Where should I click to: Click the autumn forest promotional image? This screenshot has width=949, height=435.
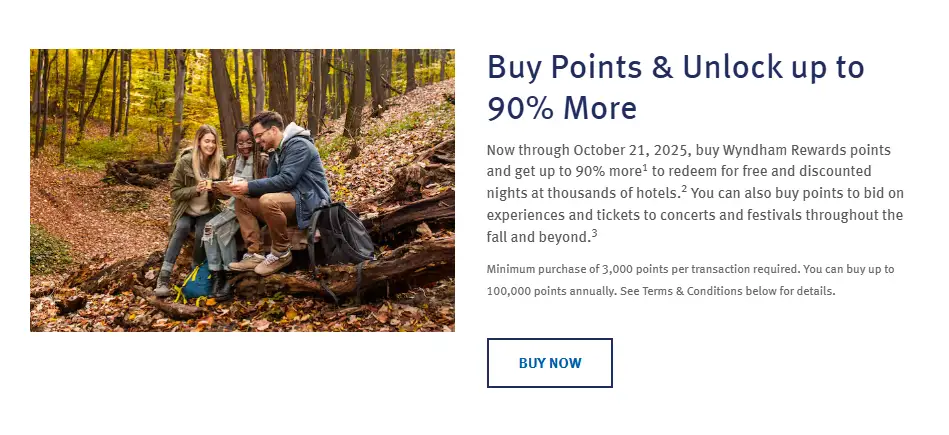[x=242, y=190]
